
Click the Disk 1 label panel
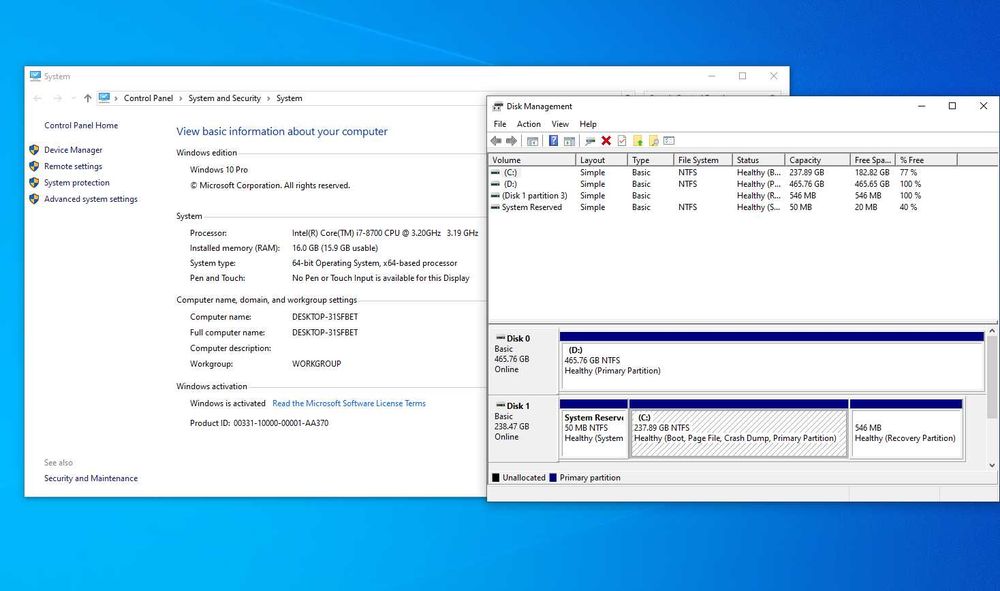click(x=523, y=428)
